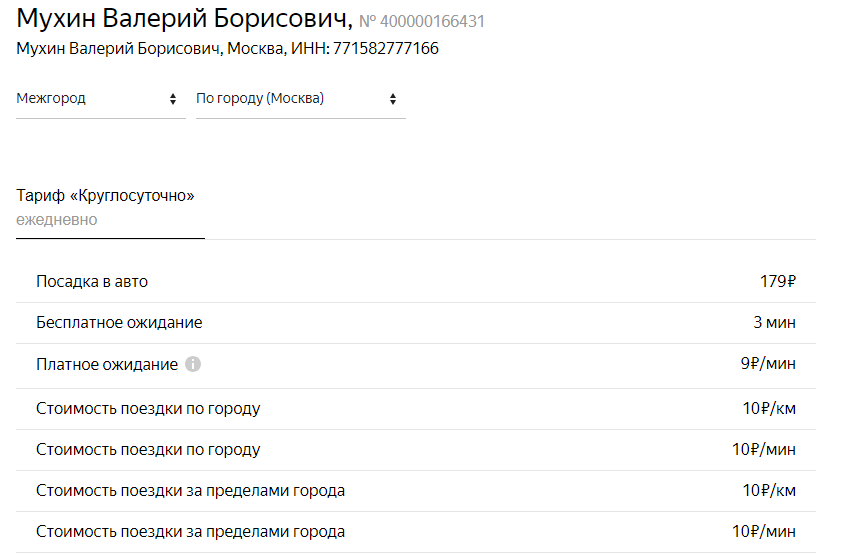846x557 pixels.
Task: Click the arrows icon of the Межгород selector
Action: tap(173, 99)
